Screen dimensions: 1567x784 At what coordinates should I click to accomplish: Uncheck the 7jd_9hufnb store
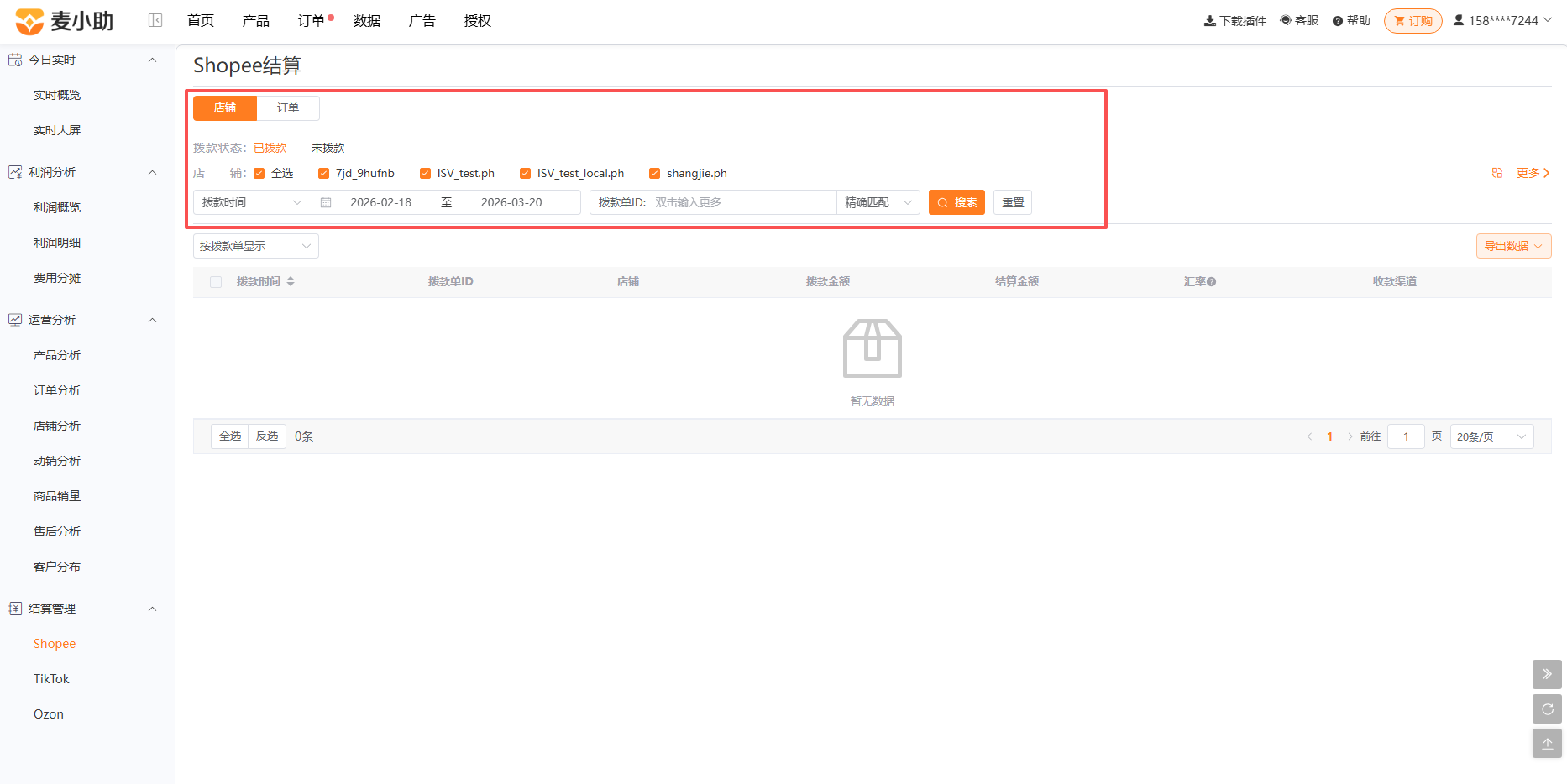point(323,174)
